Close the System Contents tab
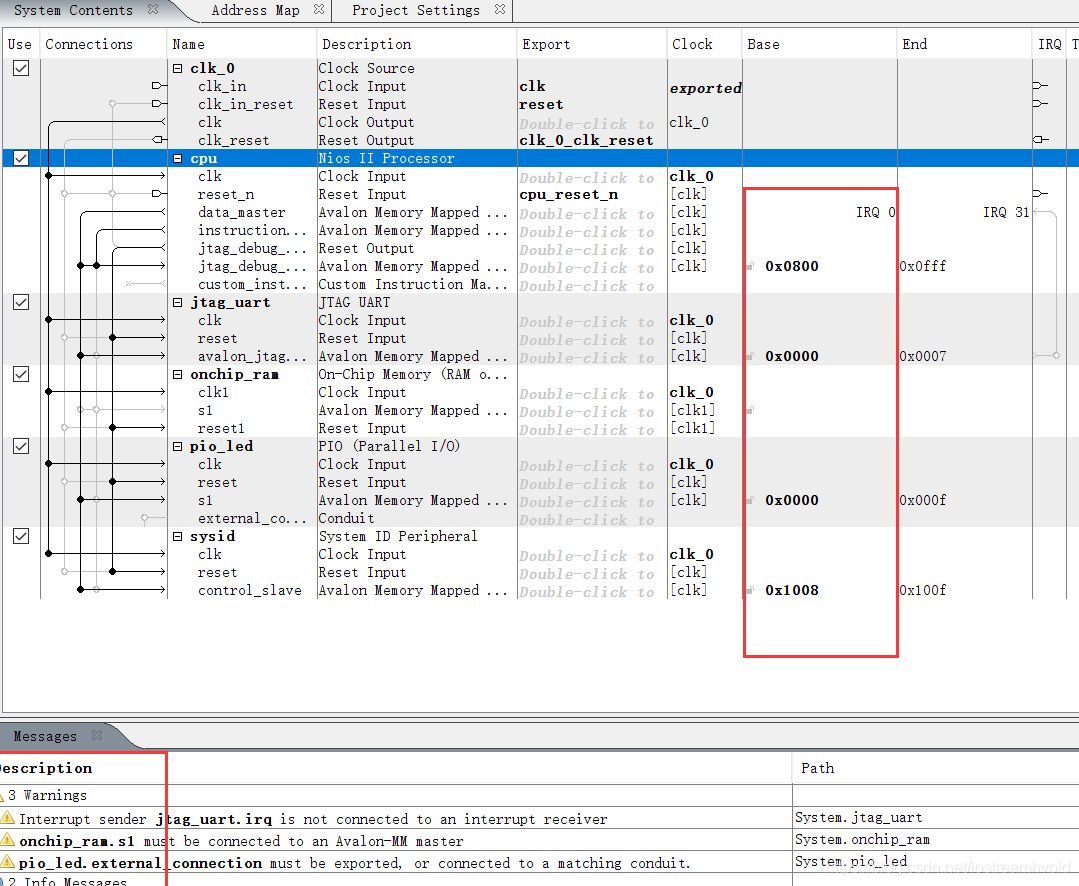The height and width of the screenshot is (886, 1079). pos(153,10)
